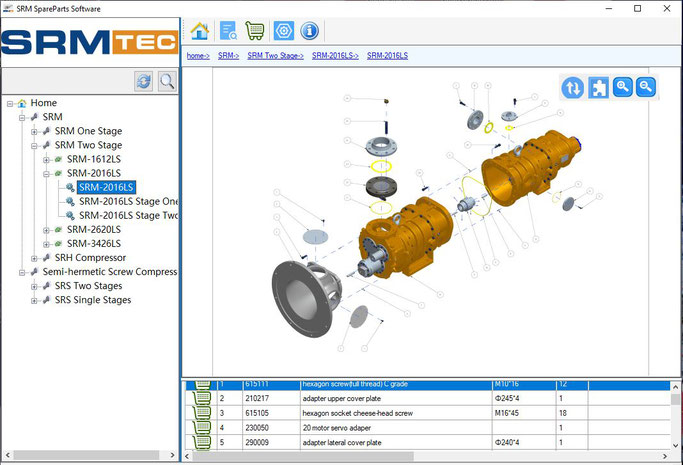
Task: Expand the SRS Two Stages node
Action: (x=34, y=286)
